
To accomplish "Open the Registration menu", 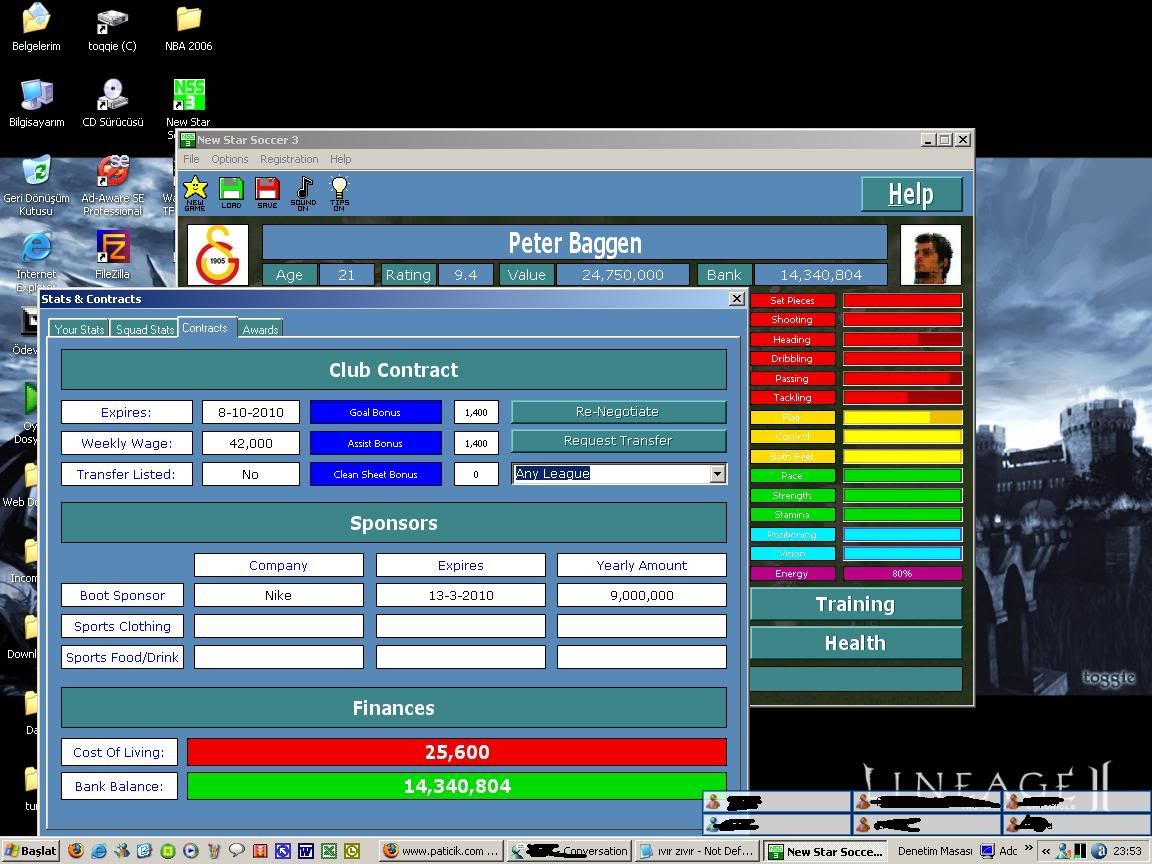I will point(289,159).
